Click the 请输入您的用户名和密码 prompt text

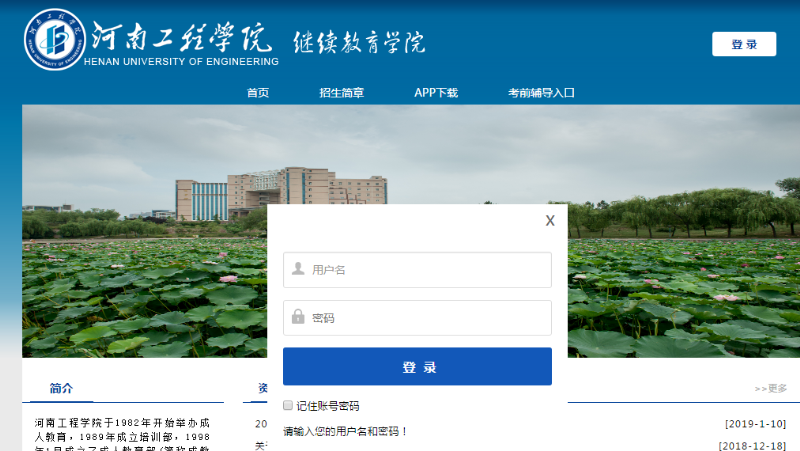(x=345, y=431)
